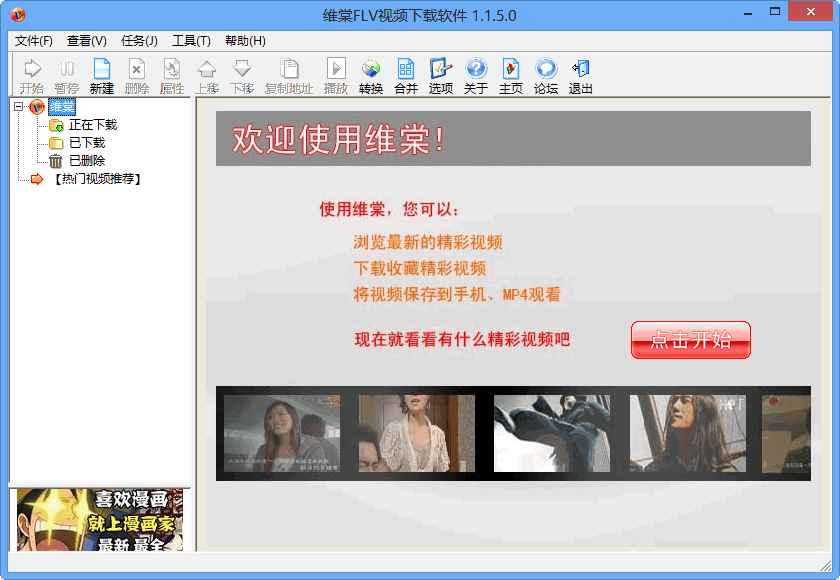The width and height of the screenshot is (840, 580).
Task: Select the 已删除 trash item
Action: (86, 161)
